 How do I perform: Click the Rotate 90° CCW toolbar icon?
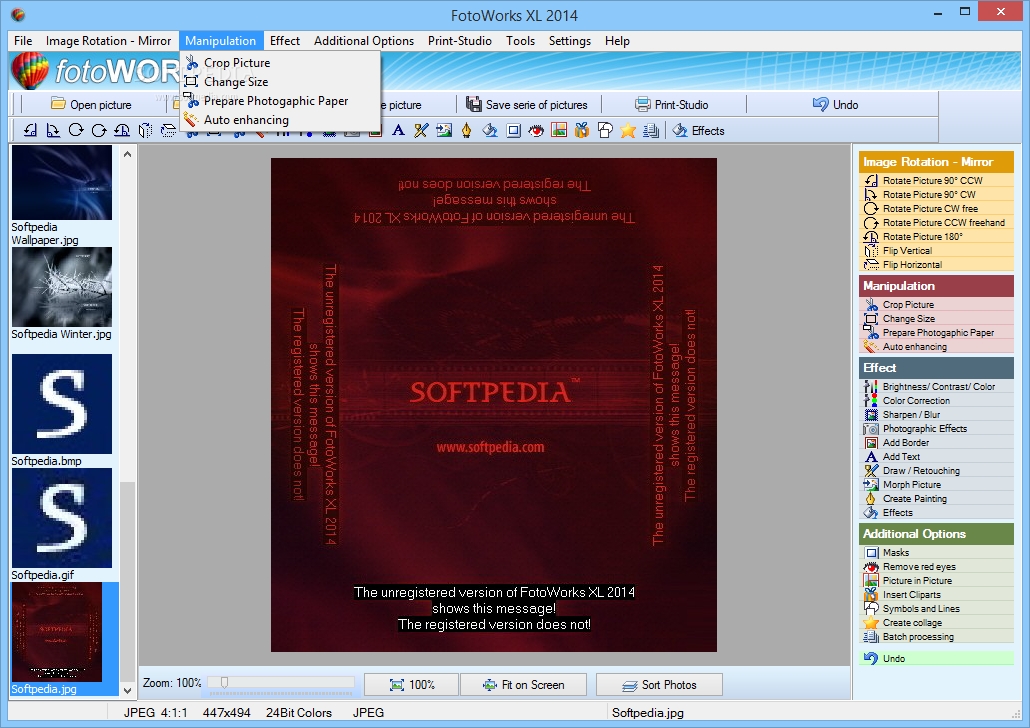30,130
